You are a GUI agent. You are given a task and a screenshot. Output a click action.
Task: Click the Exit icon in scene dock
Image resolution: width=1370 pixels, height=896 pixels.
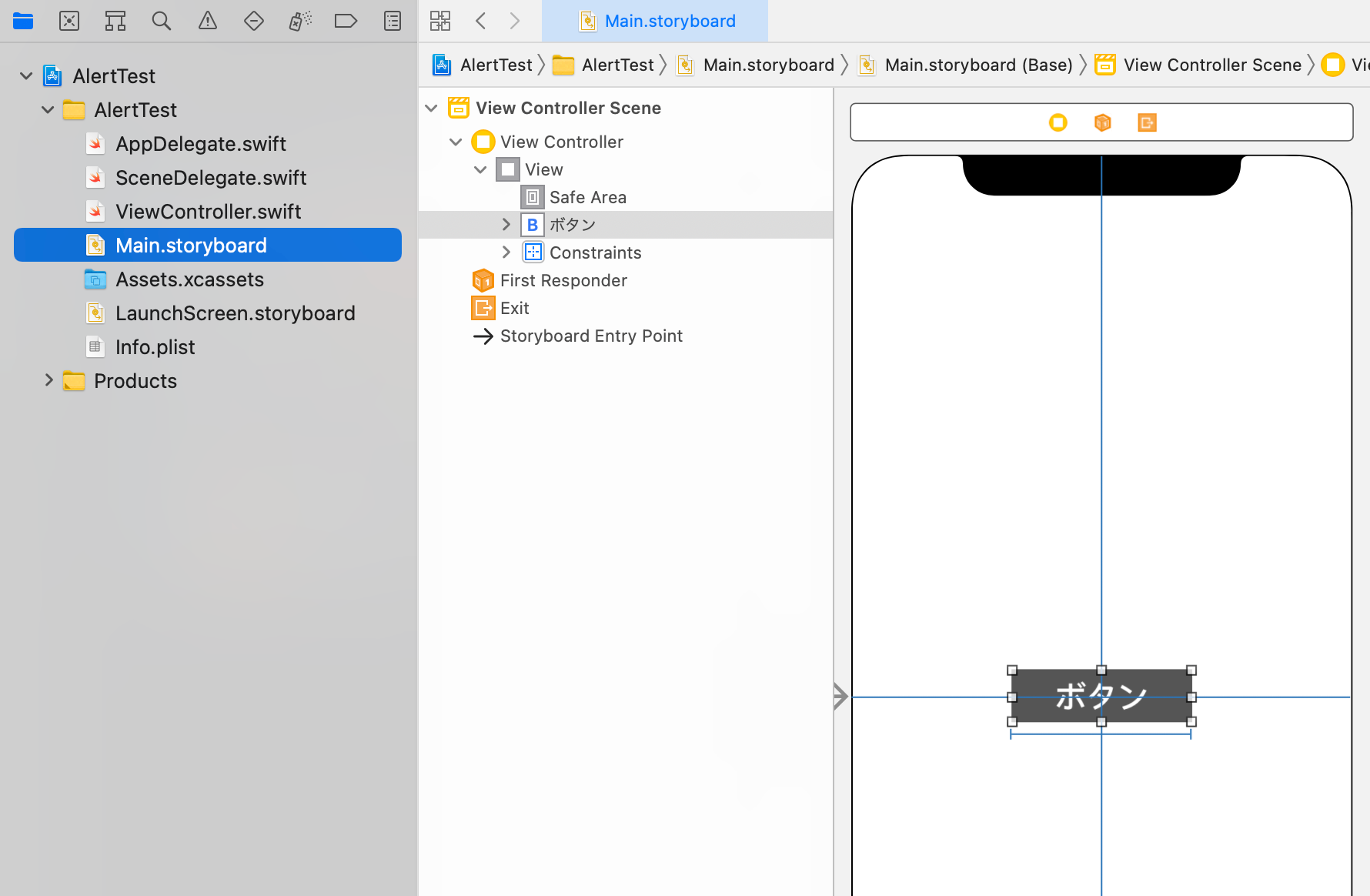[1147, 122]
